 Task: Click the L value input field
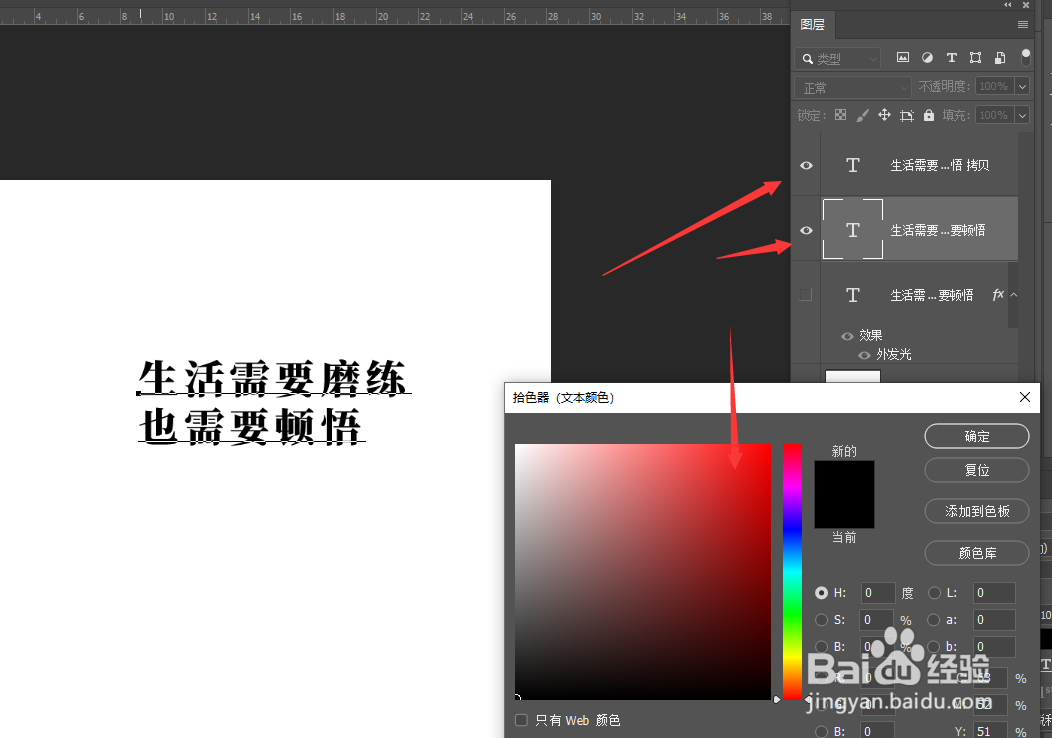(x=994, y=593)
